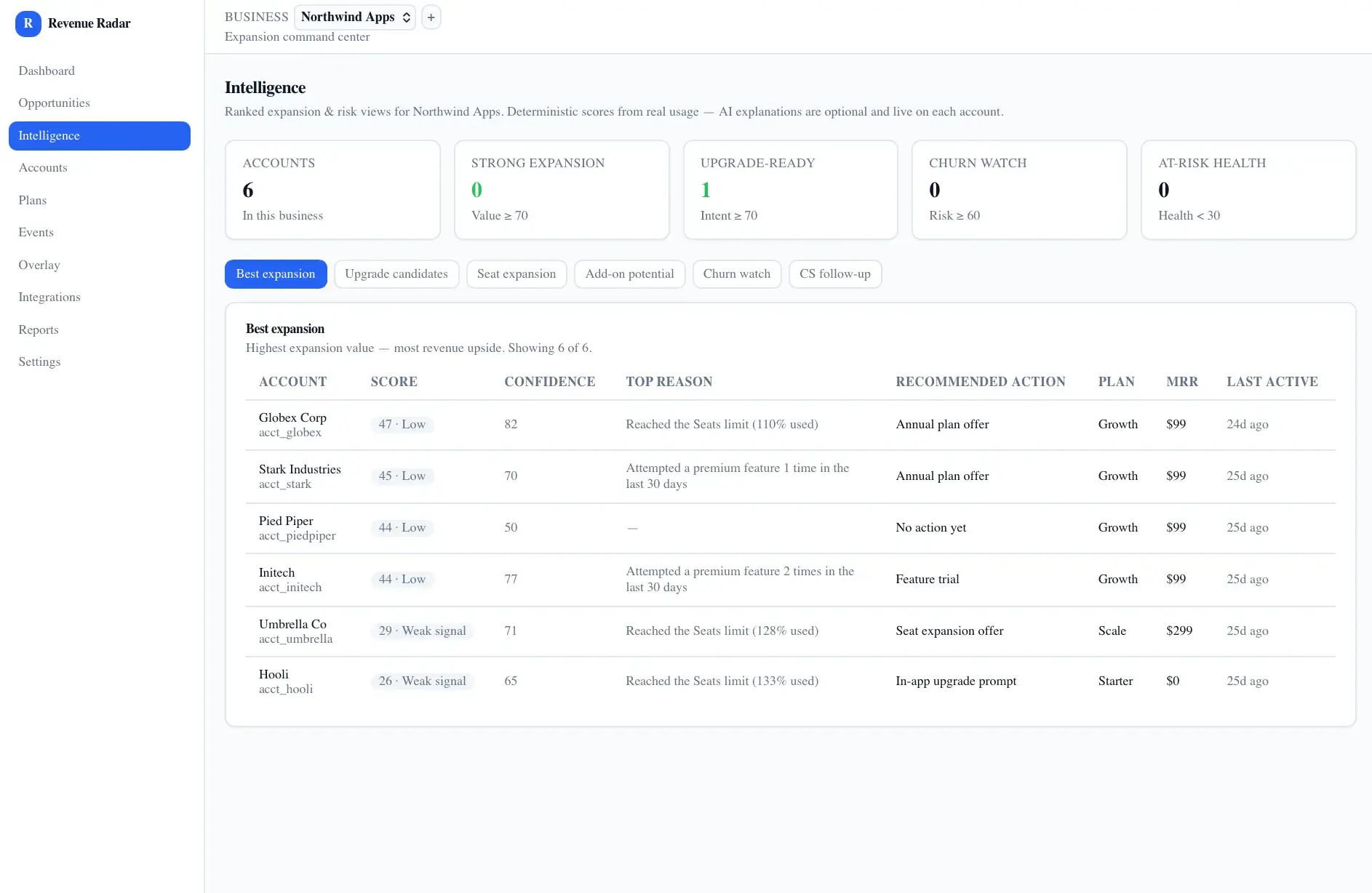Click the '24d ago' last active cell
Viewport: 1372px width, 893px height.
click(1248, 425)
